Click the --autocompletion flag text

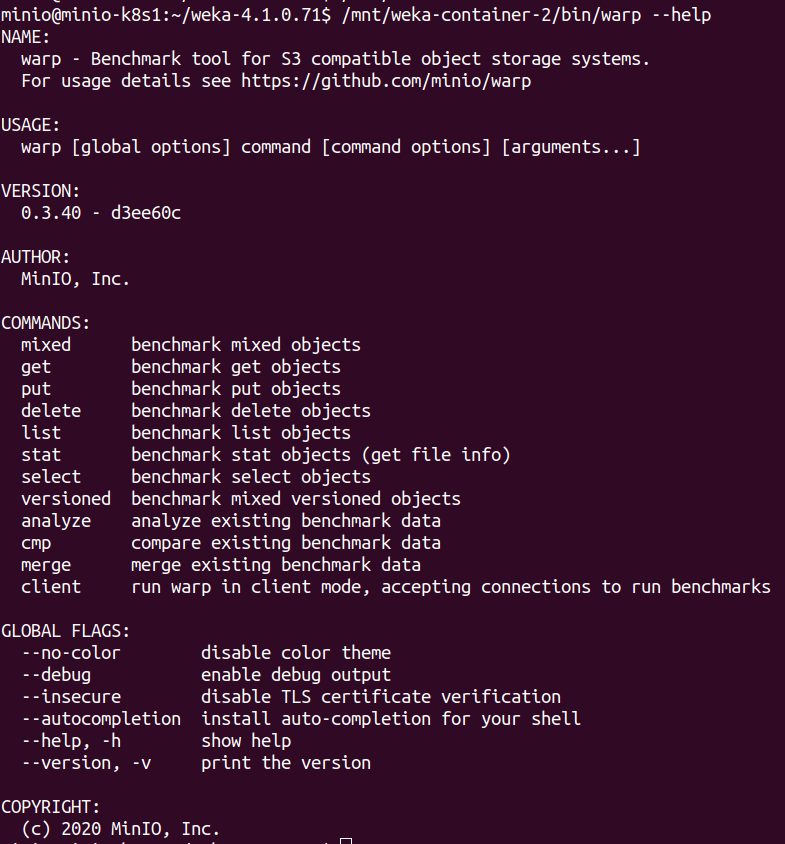coord(101,719)
